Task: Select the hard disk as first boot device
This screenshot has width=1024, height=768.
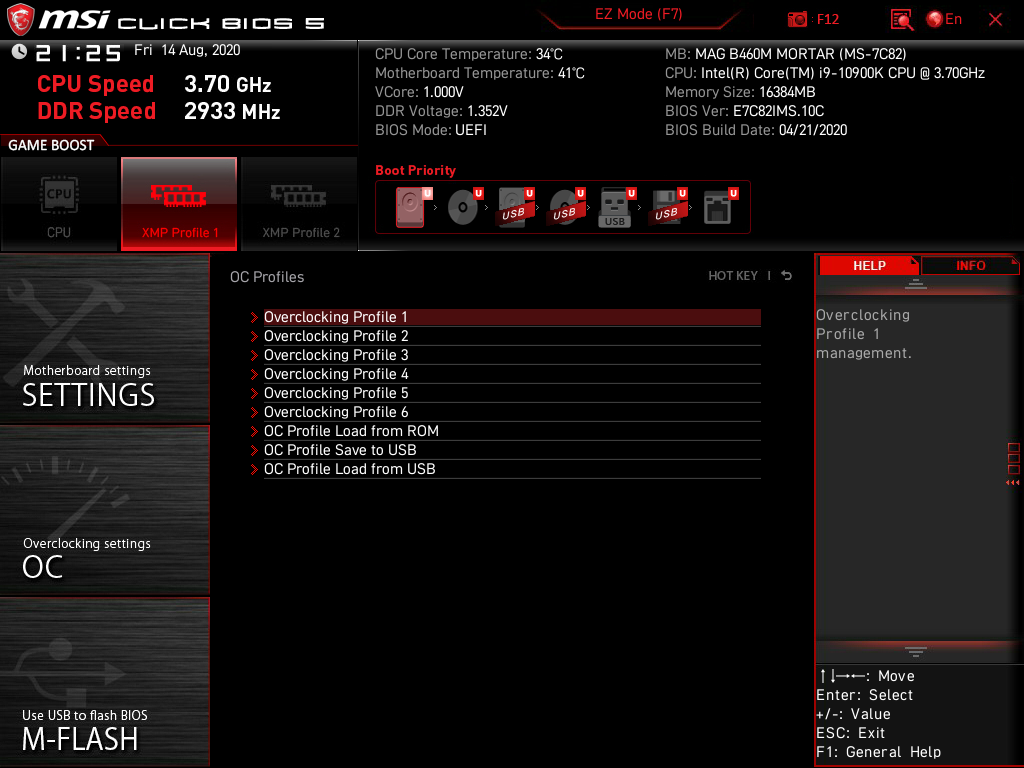Action: (409, 206)
